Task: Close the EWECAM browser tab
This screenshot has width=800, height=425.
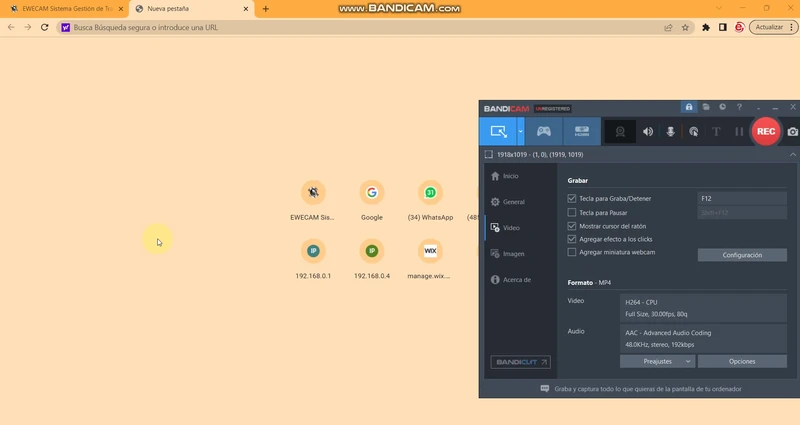Action: 121,9
